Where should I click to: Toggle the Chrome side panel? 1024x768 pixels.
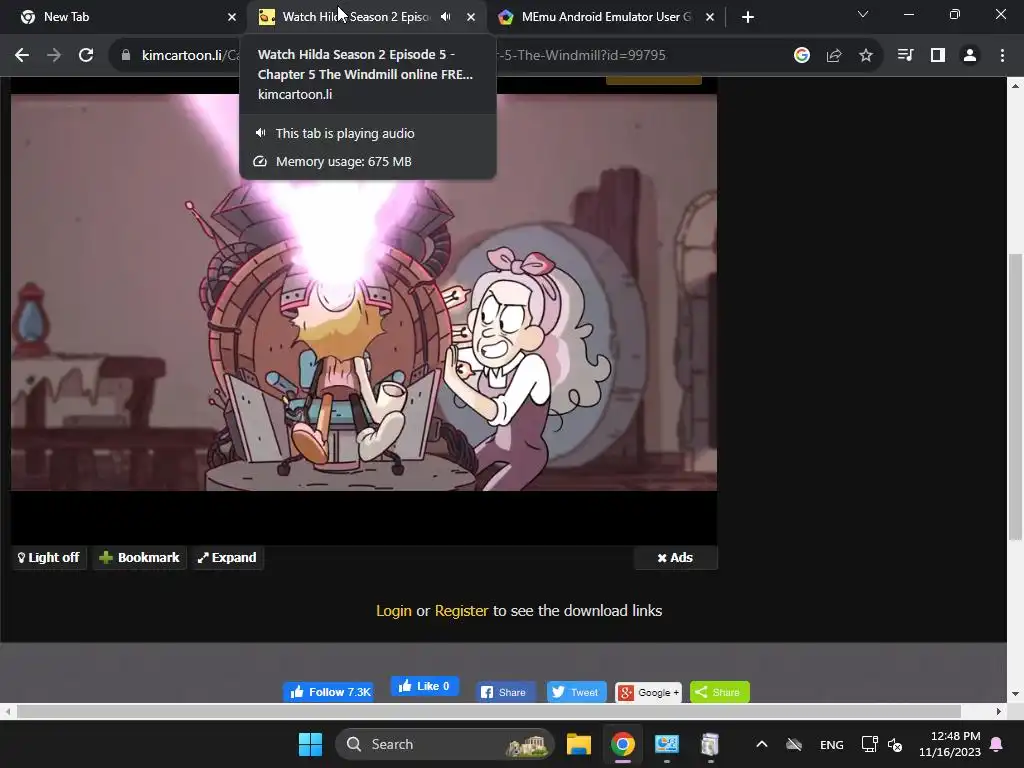(938, 56)
